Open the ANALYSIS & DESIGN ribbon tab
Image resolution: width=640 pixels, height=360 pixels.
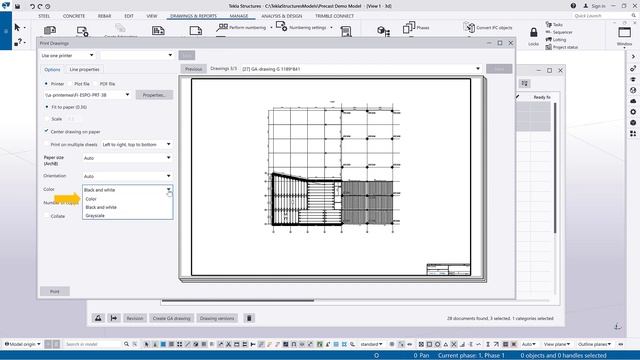tap(282, 16)
